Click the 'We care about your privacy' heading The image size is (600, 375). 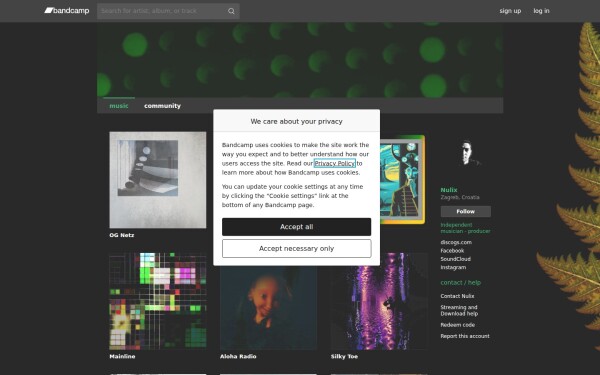pyautogui.click(x=296, y=121)
